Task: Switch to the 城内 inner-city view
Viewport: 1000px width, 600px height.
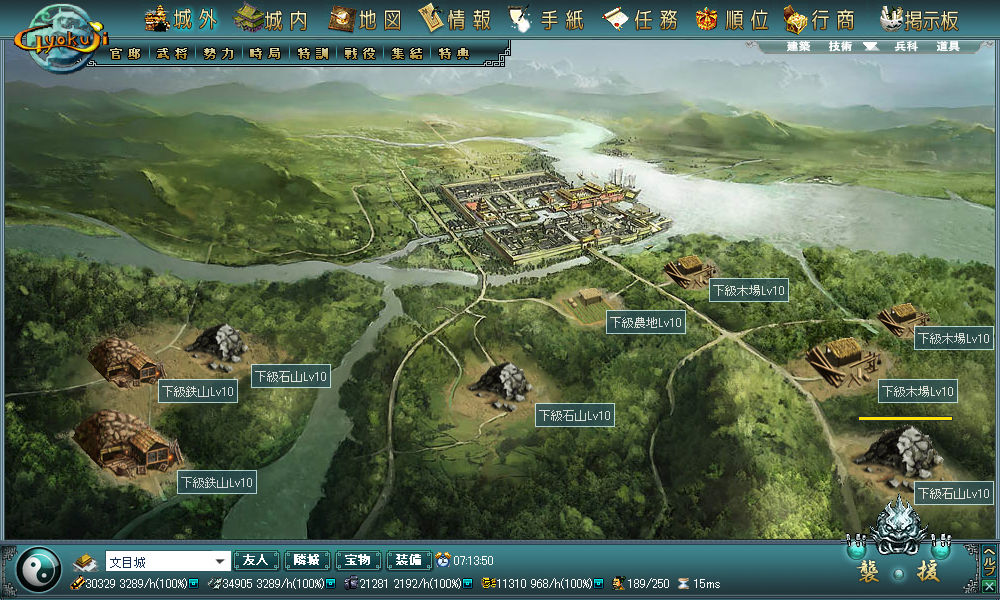Action: click(x=272, y=20)
